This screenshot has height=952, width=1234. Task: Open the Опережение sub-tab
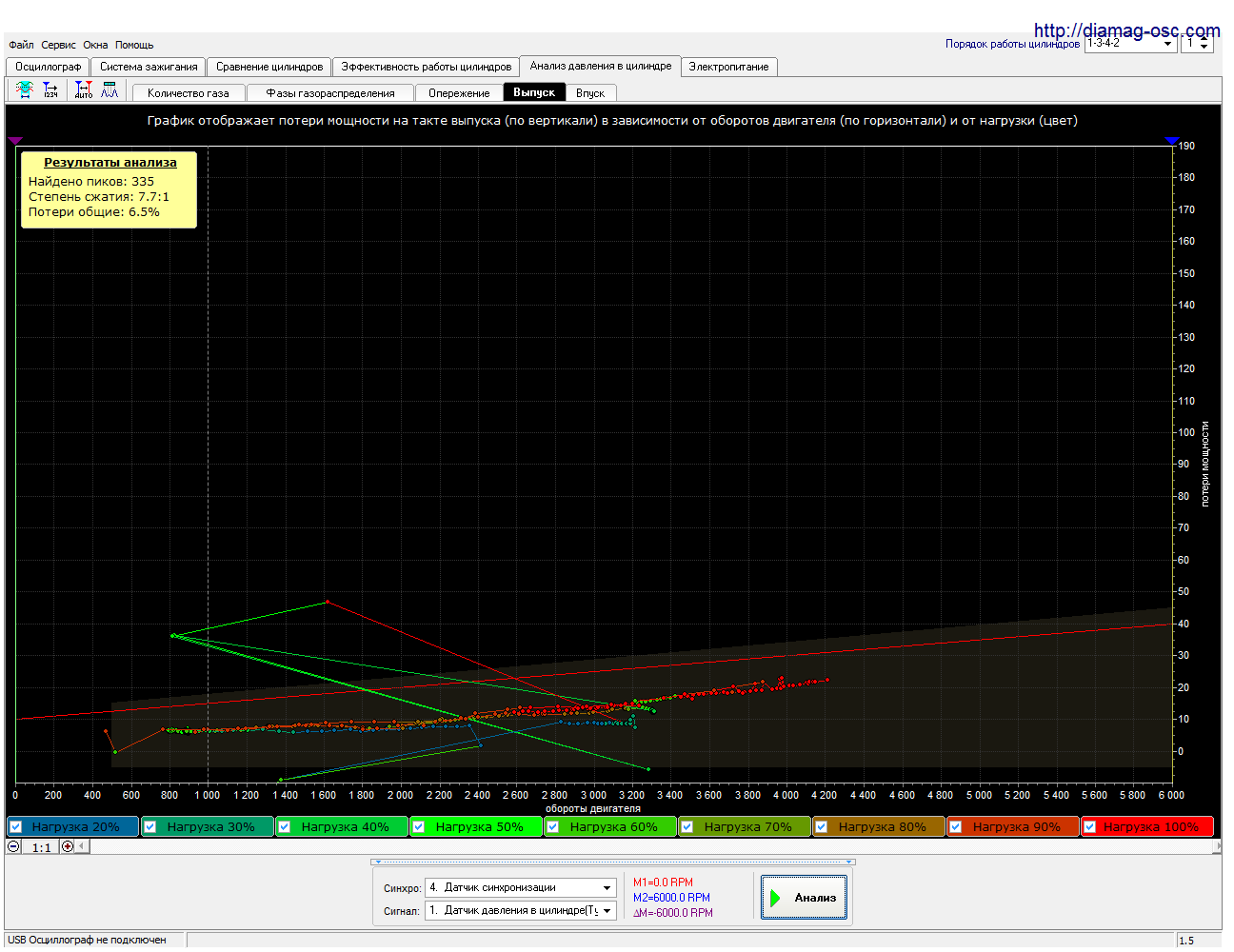tap(459, 93)
